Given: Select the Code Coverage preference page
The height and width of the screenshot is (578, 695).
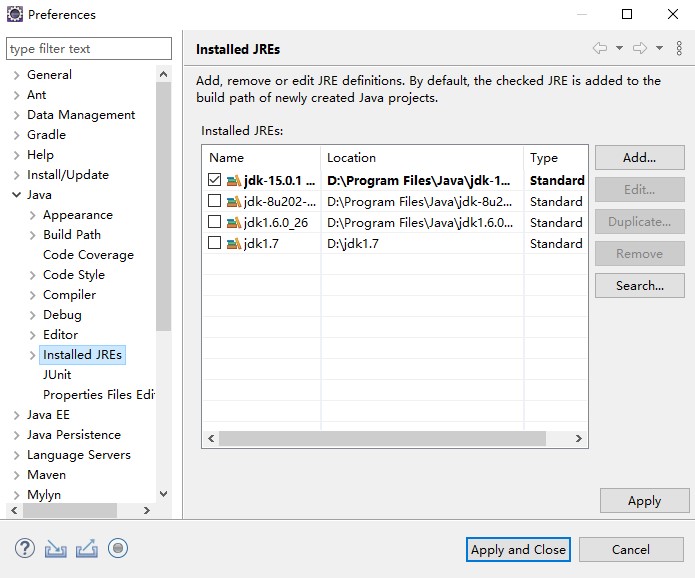Looking at the screenshot, I should (x=88, y=255).
